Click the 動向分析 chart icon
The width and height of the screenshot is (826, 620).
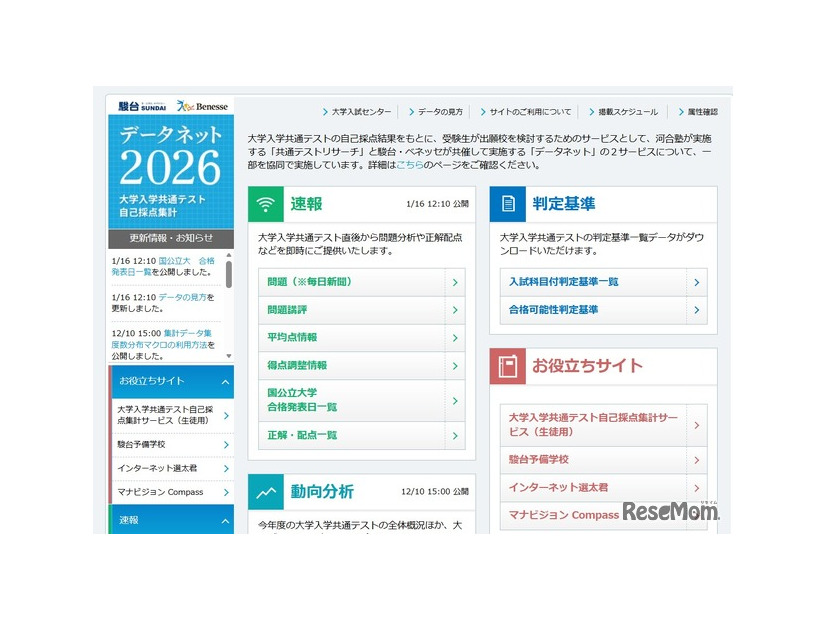tap(266, 493)
